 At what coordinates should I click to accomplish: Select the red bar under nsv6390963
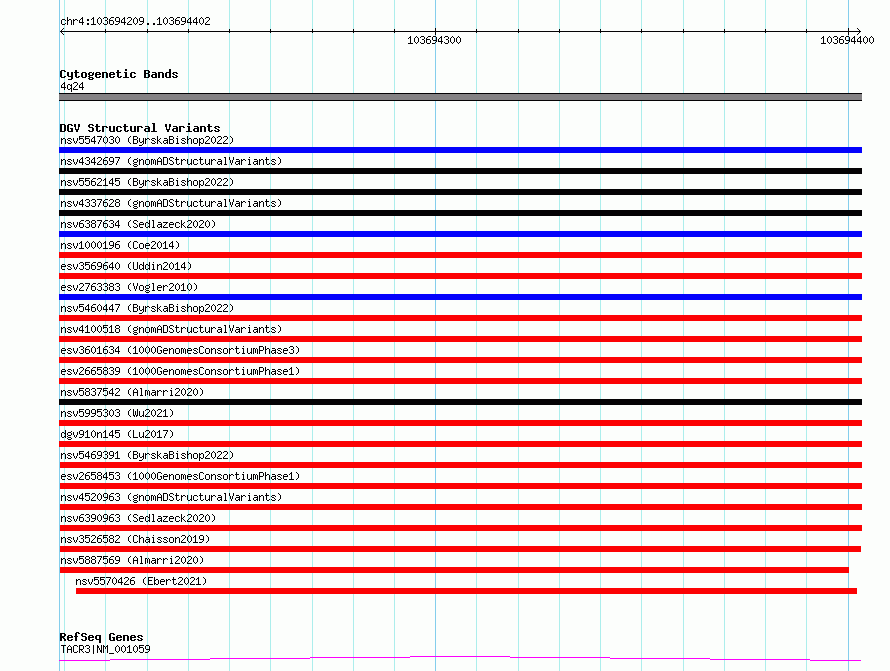(x=460, y=528)
